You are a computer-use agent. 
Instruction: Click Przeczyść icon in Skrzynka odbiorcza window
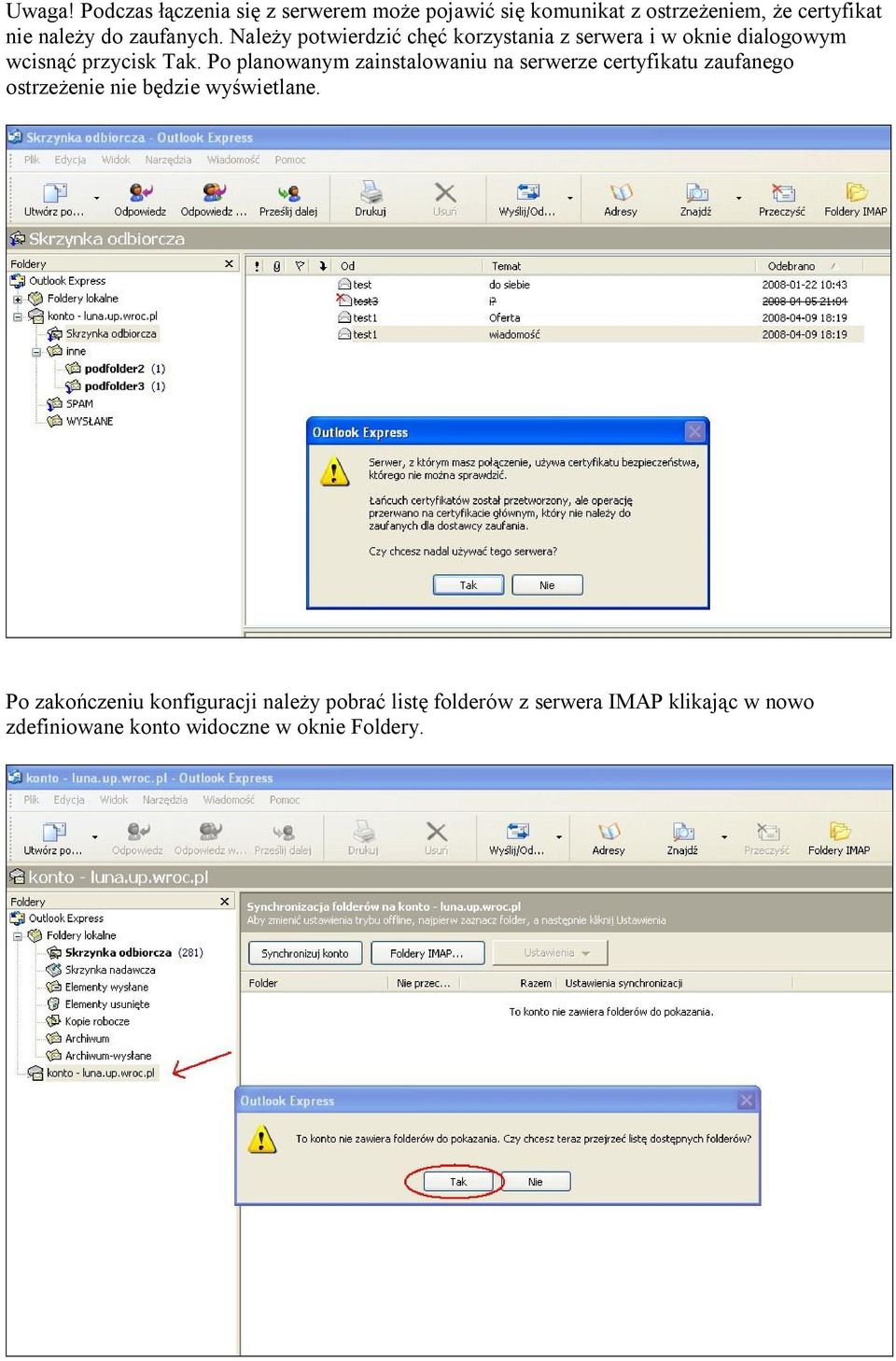click(781, 192)
